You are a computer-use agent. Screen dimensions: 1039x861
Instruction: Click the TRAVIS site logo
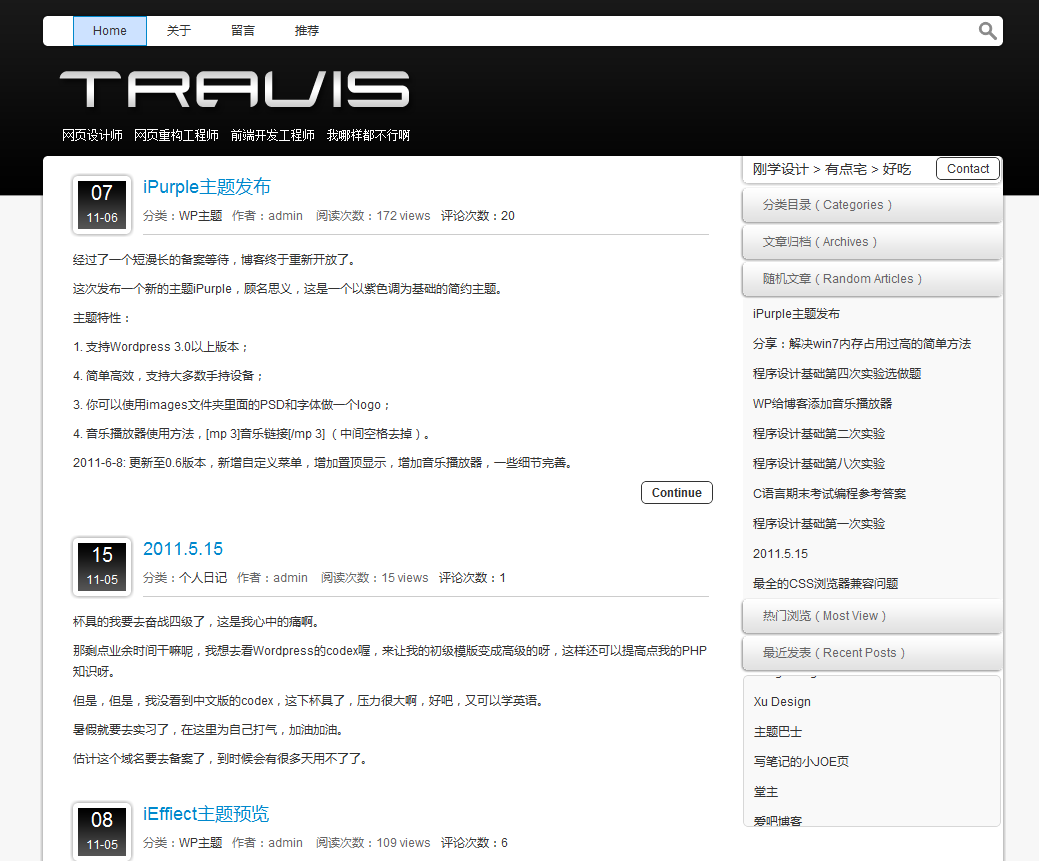235,90
